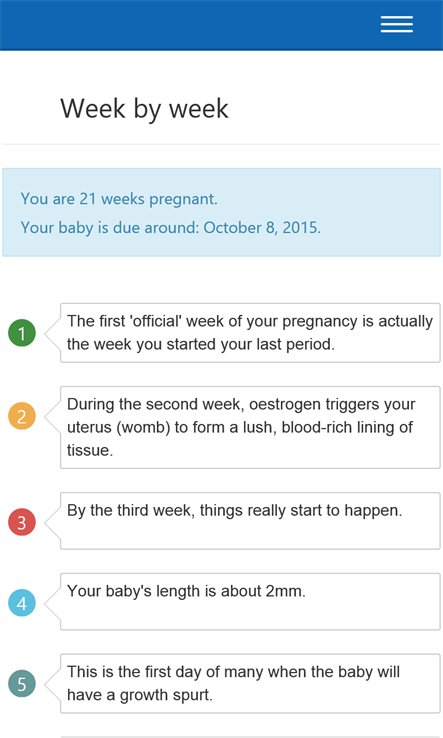The image size is (443, 738).
Task: Open the hamburger navigation menu
Action: click(x=397, y=24)
